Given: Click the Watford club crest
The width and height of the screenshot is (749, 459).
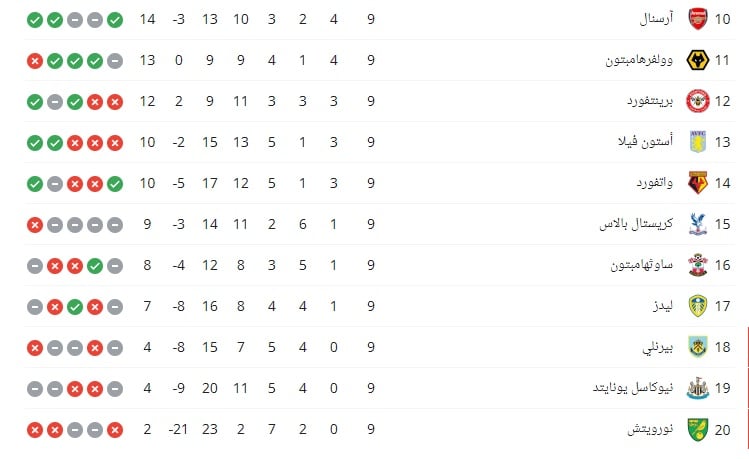Looking at the screenshot, I should click(697, 183).
